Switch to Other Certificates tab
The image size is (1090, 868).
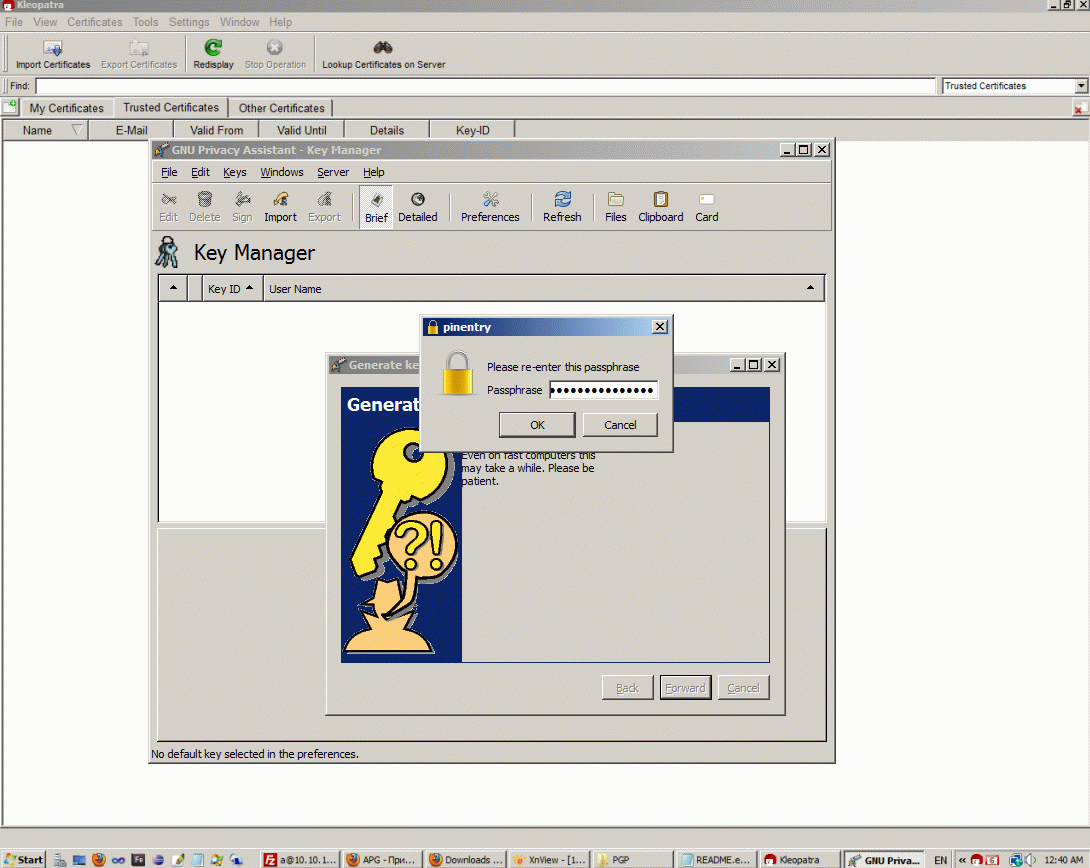coord(282,108)
